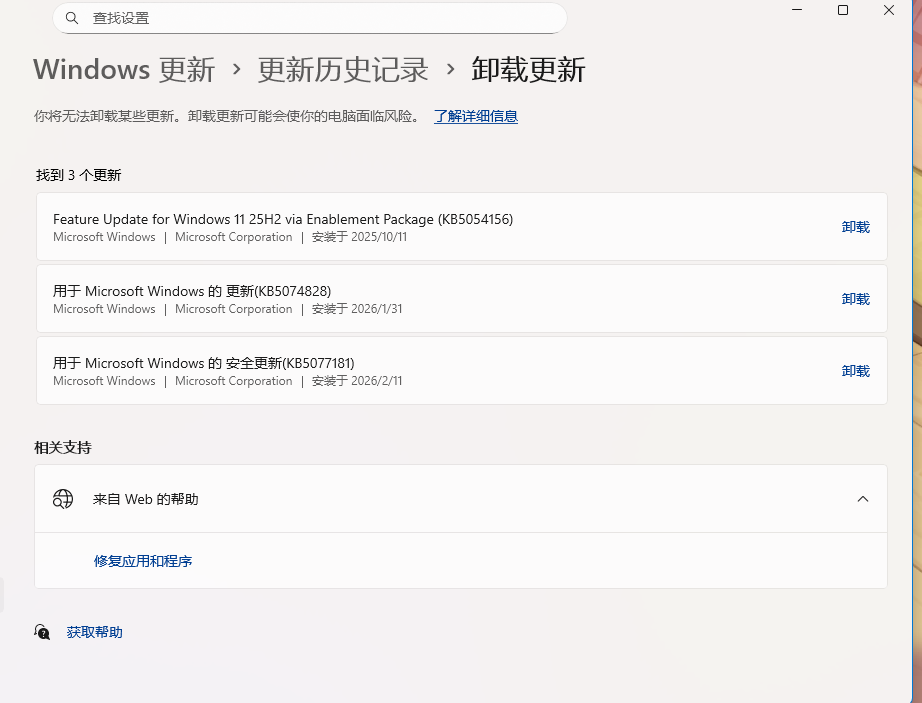
Task: Click the Microsoft Corporation label under KB5054156
Action: pos(233,237)
